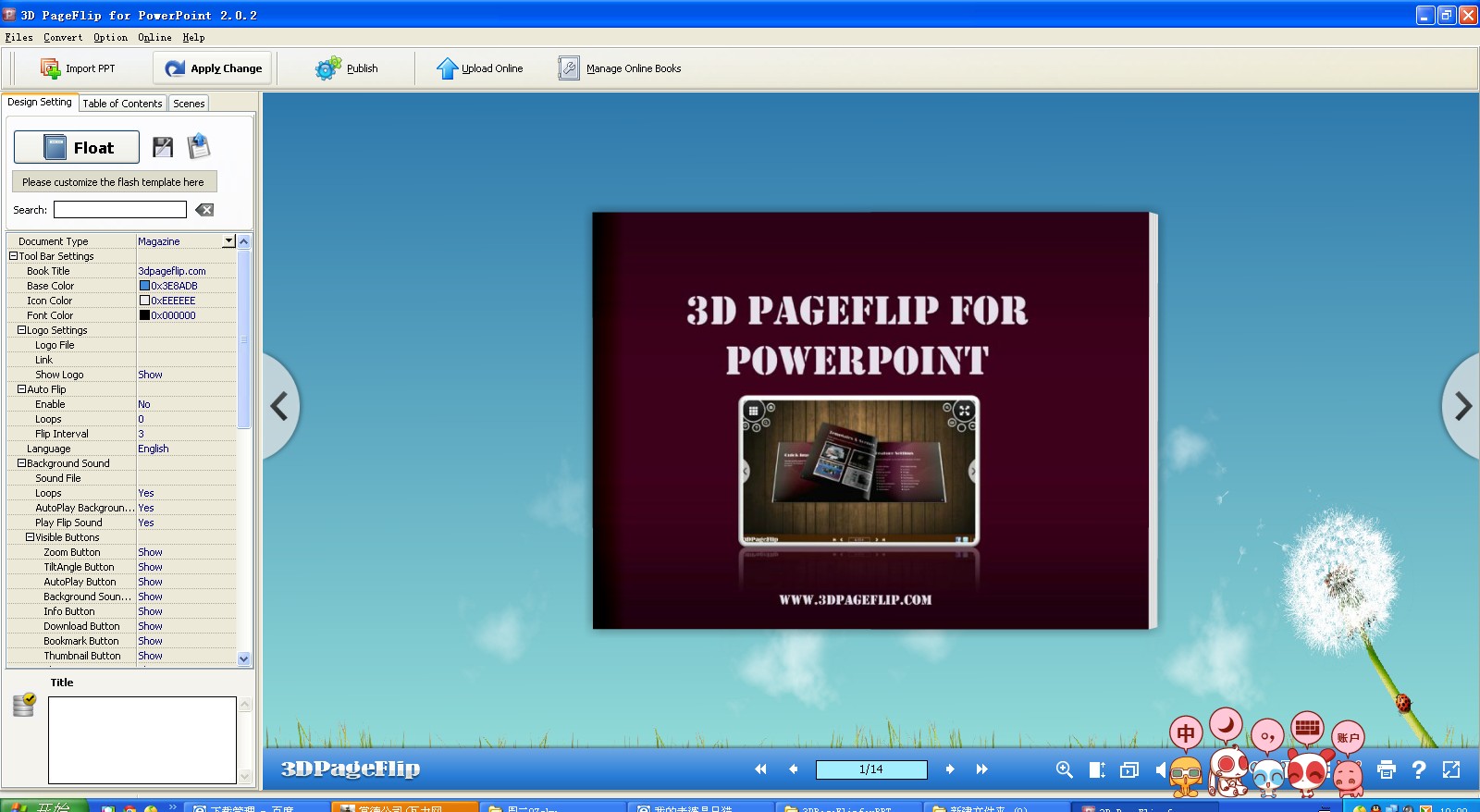Screen dimensions: 1480x812
Task: Toggle Zoom Button Show value
Action: click(x=150, y=552)
